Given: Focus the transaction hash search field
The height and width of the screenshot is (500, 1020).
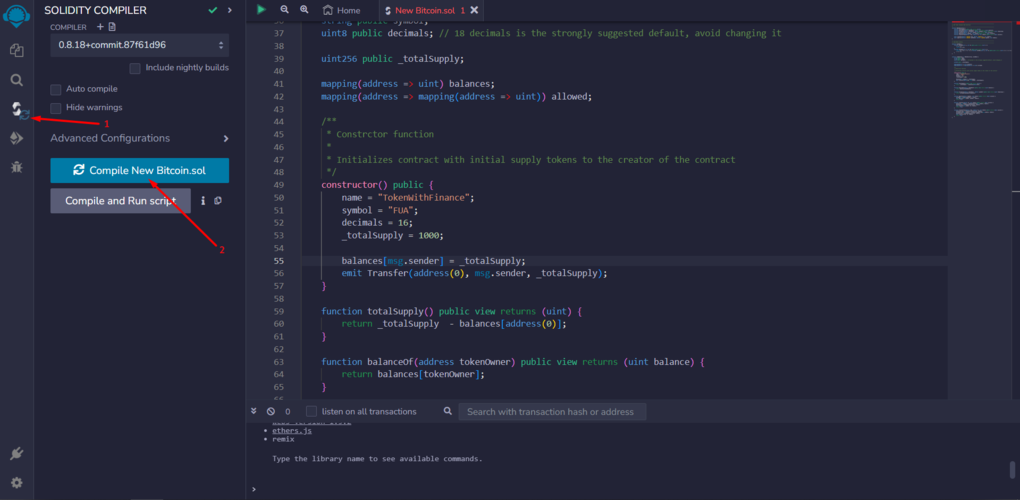Looking at the screenshot, I should tap(552, 411).
